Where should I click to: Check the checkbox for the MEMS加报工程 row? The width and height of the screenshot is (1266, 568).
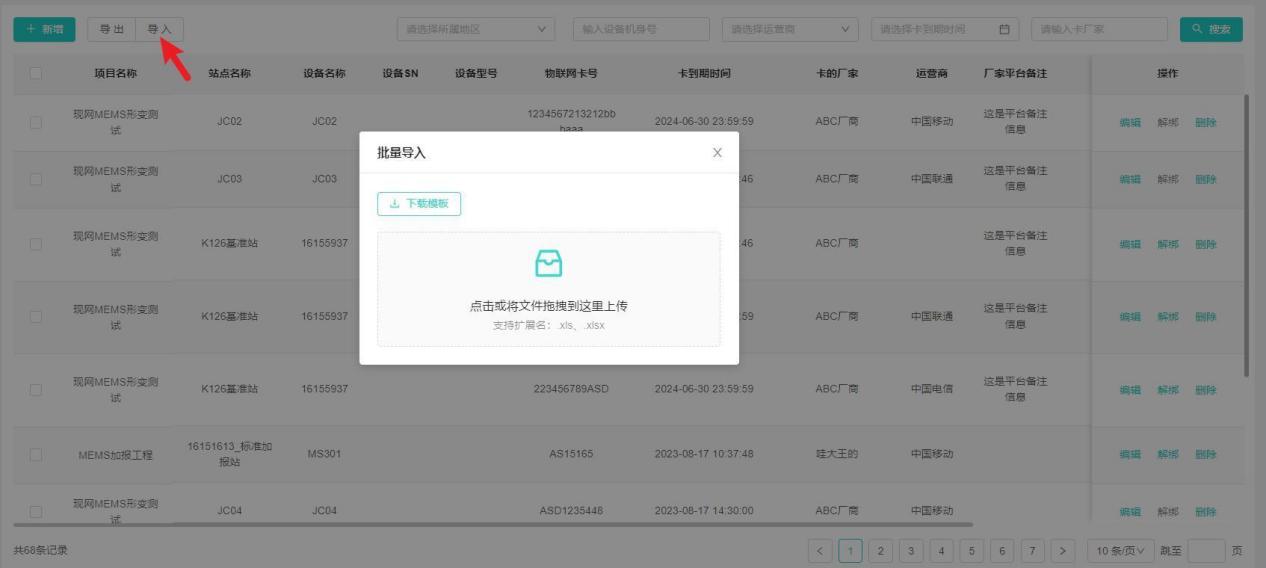(x=36, y=454)
